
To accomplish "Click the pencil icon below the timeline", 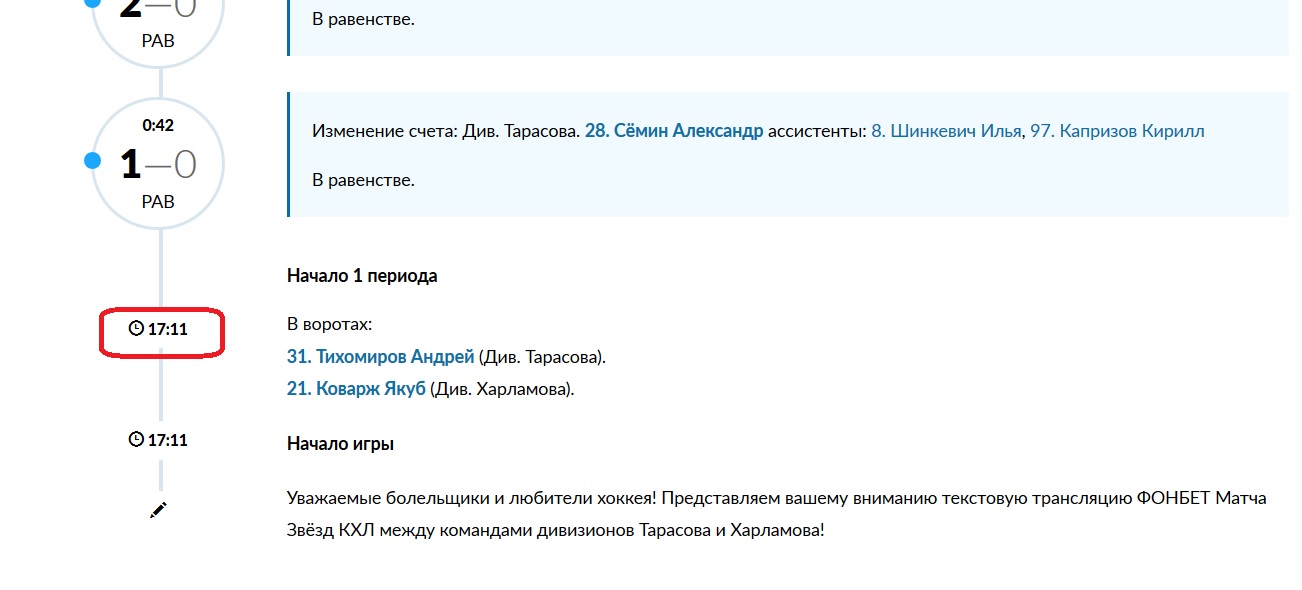I will pos(158,510).
